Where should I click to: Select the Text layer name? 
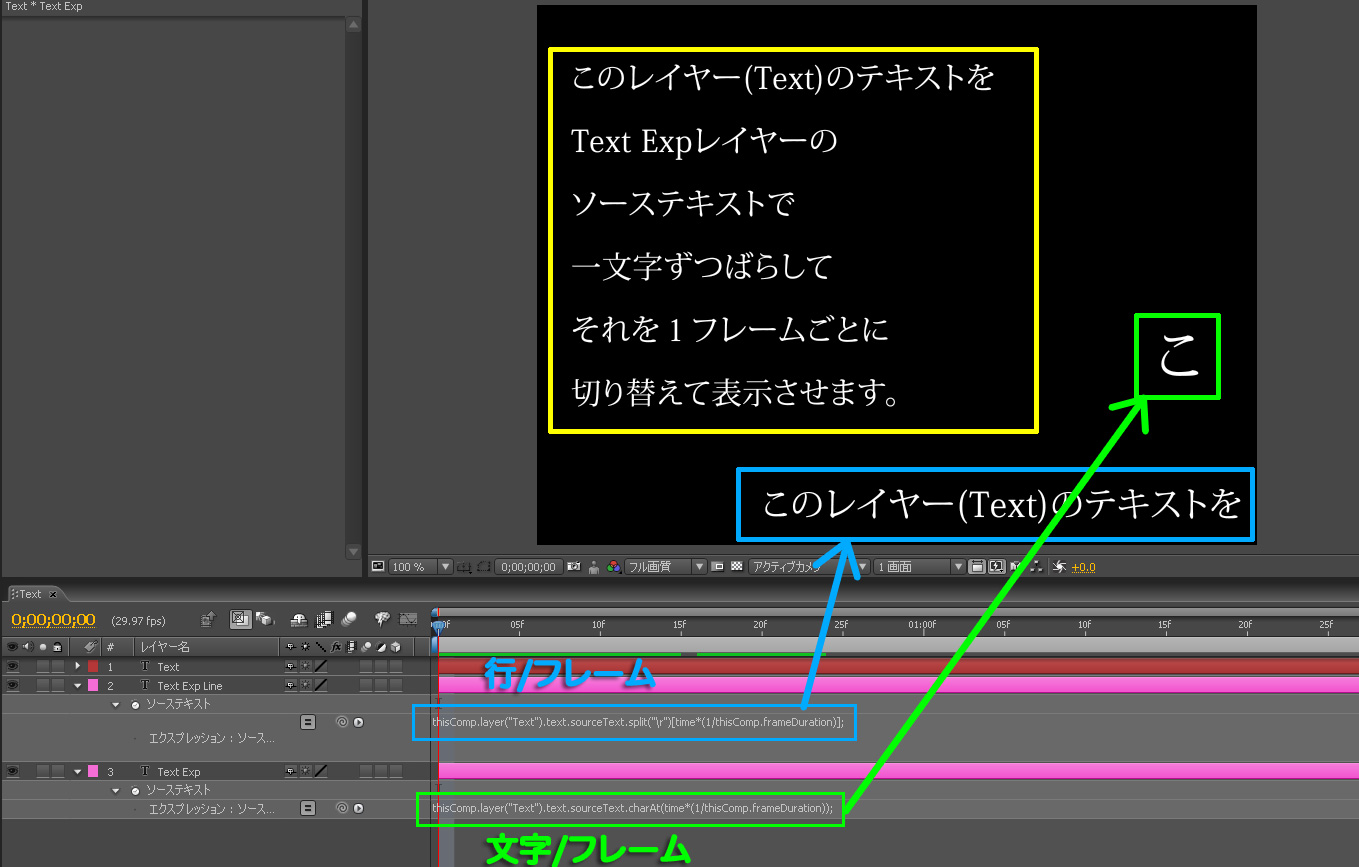point(168,666)
